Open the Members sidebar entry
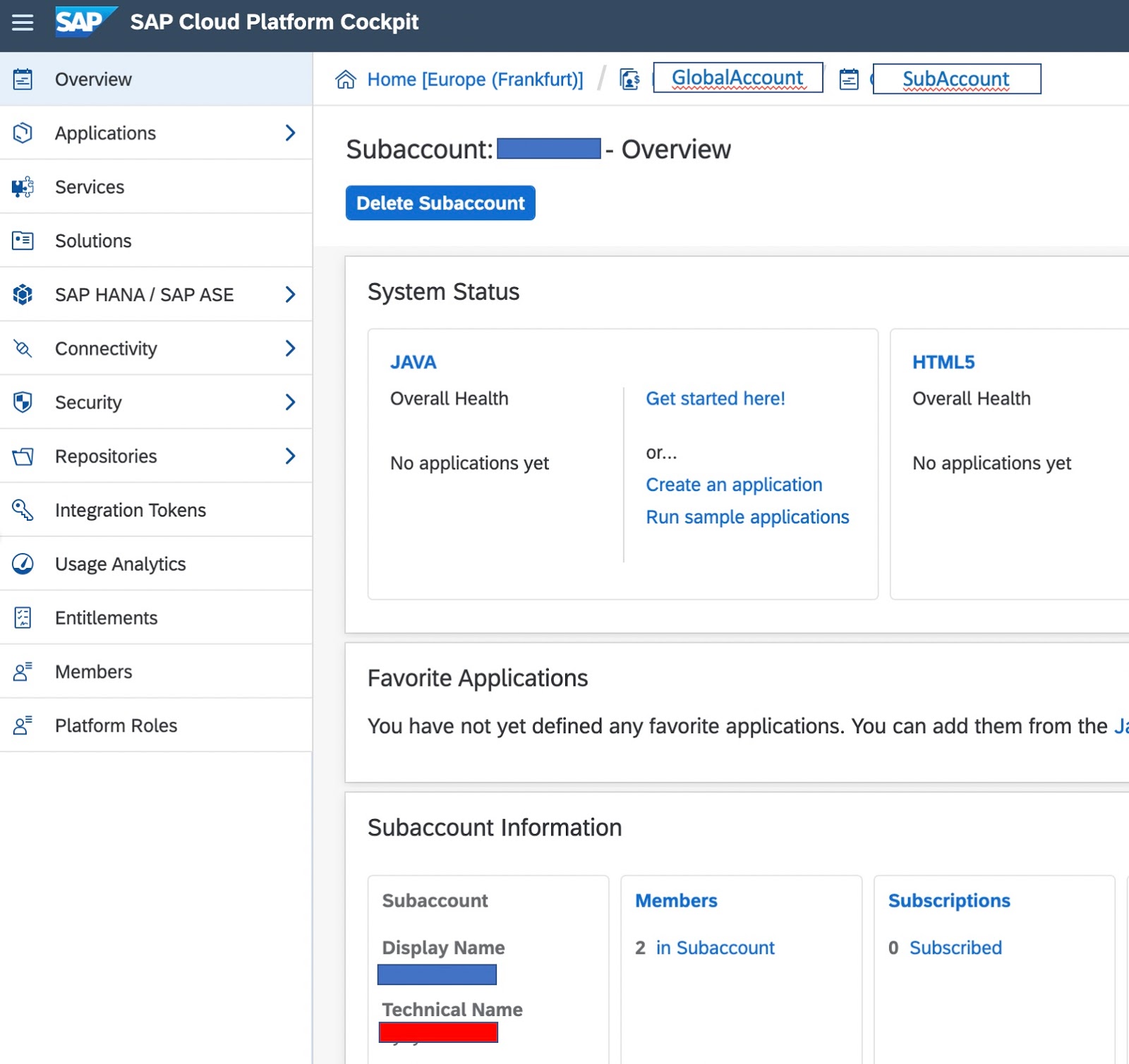 point(93,671)
